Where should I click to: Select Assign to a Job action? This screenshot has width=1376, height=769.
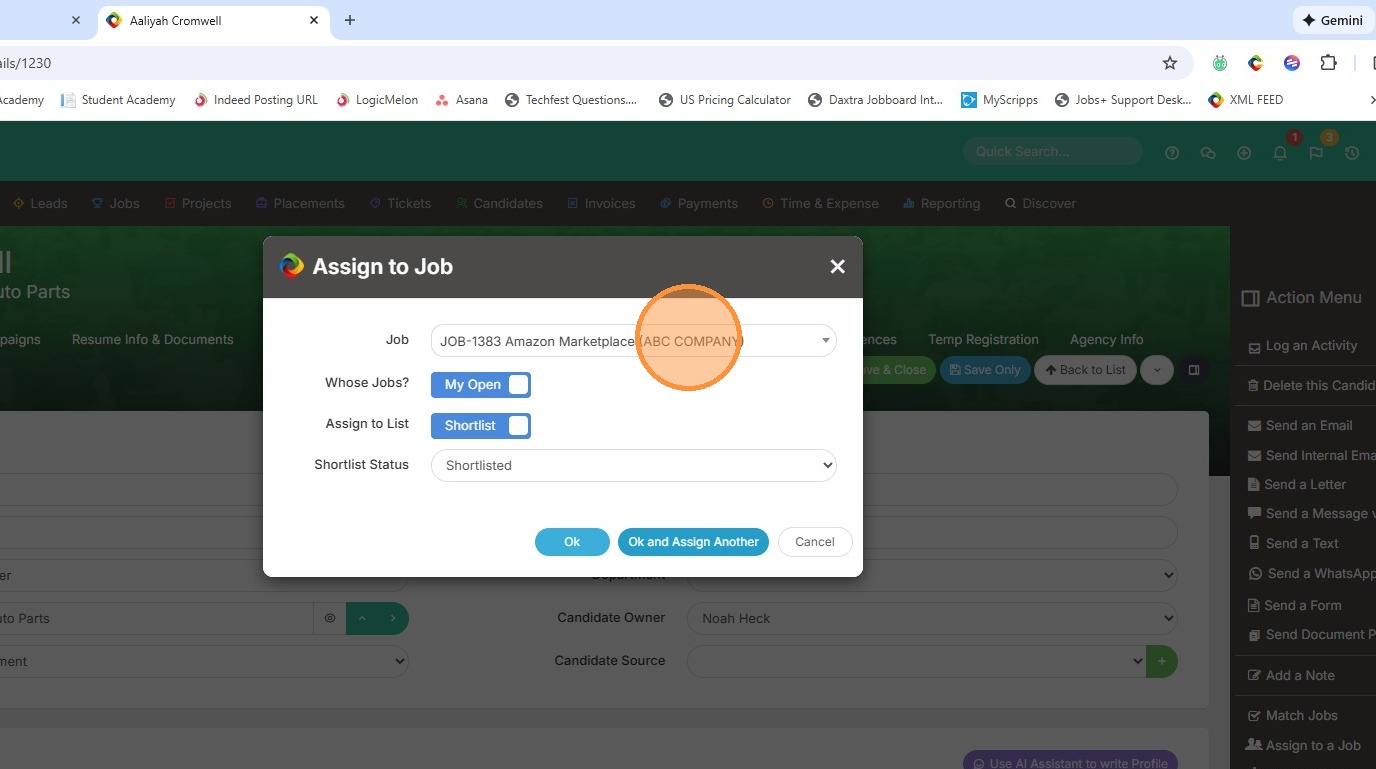pyautogui.click(x=1303, y=746)
